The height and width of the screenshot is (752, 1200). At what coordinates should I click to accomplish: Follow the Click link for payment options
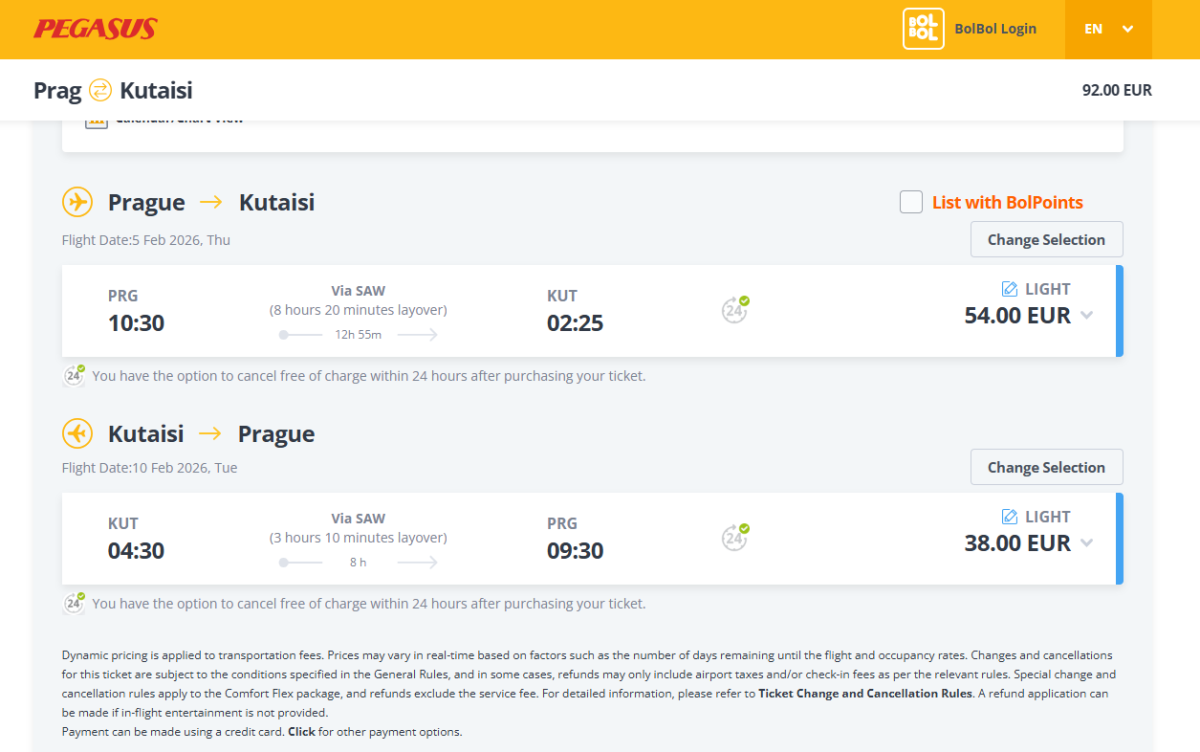click(301, 731)
